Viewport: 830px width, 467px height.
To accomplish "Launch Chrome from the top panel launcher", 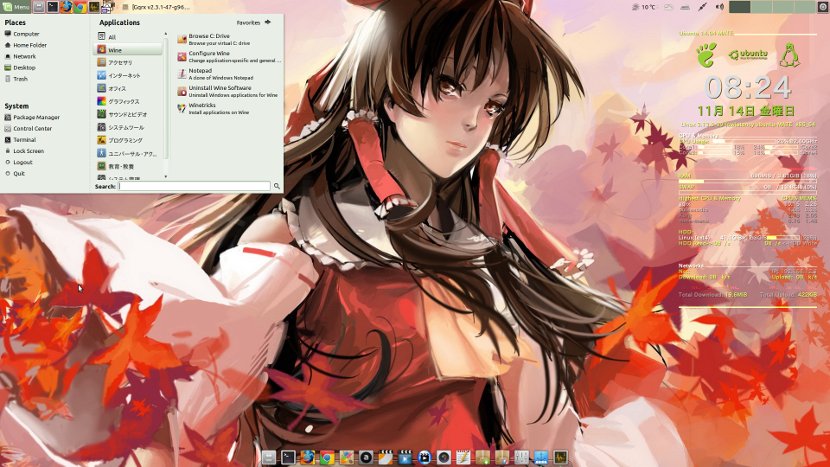I will pos(80,7).
